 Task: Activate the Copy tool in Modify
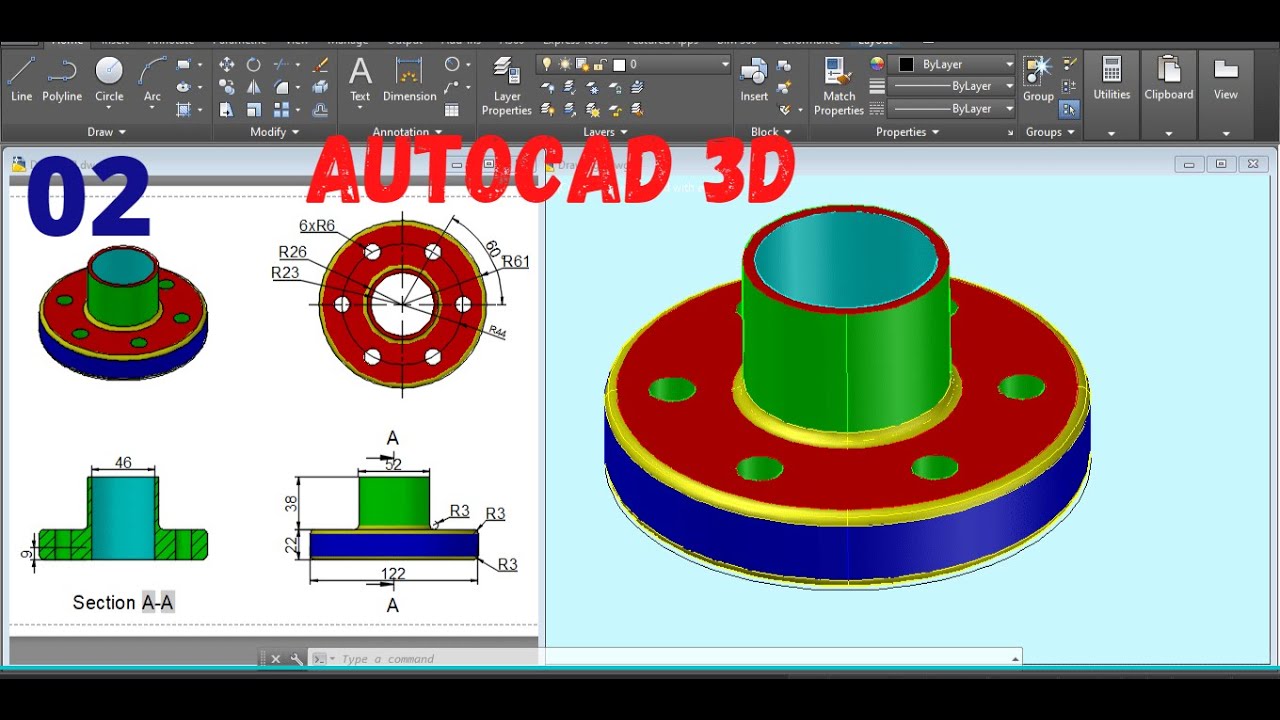point(227,87)
